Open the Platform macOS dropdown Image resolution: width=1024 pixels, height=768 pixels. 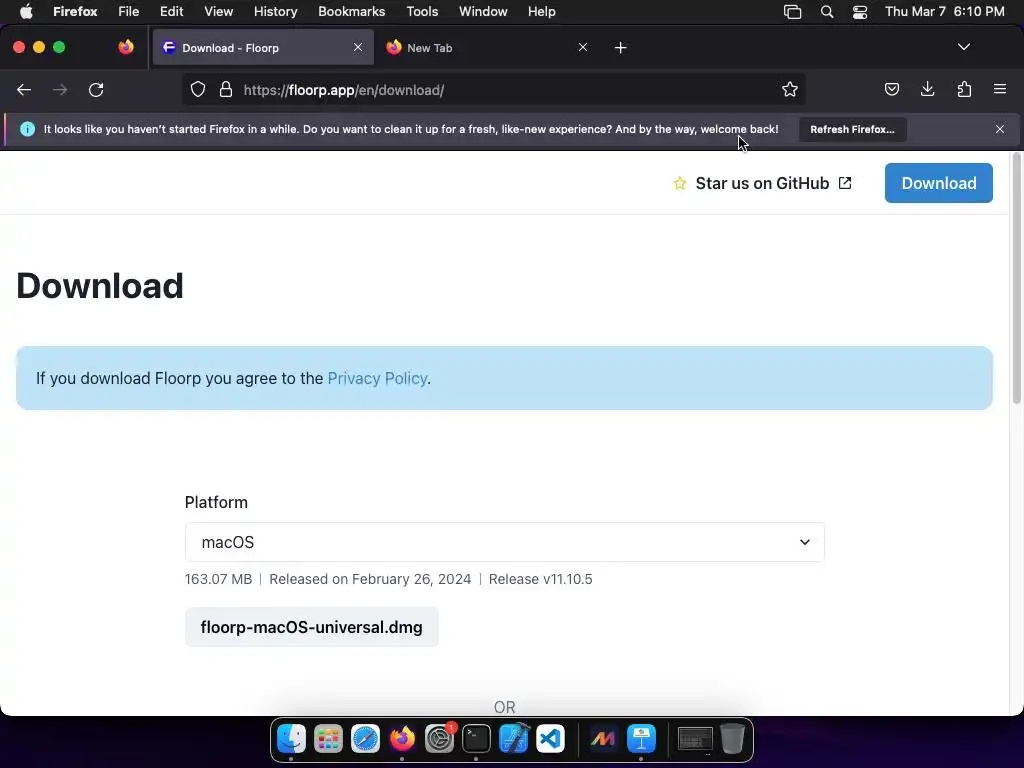click(x=504, y=542)
